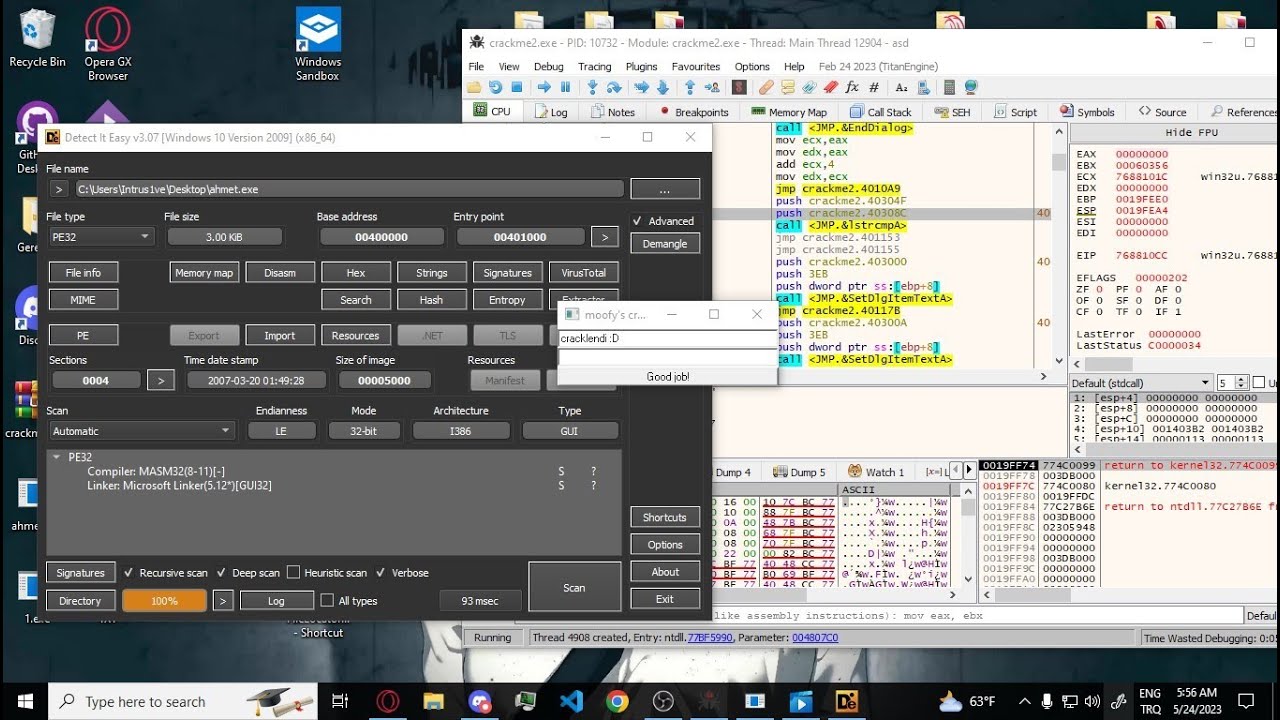Click the arrow button next to Sections 0004
The height and width of the screenshot is (720, 1280).
pos(160,380)
